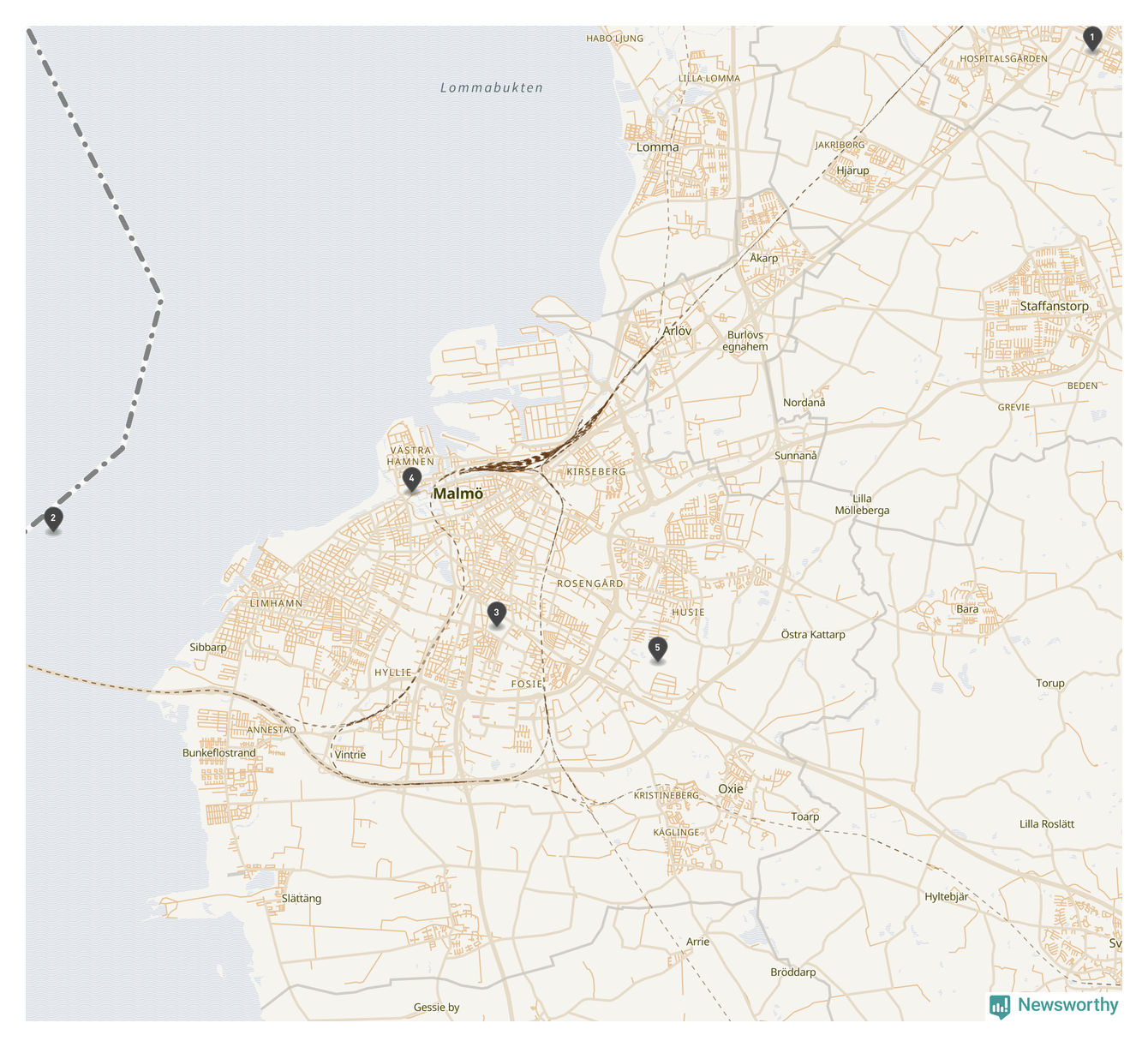The width and height of the screenshot is (1148, 1047).
Task: Select the Hjärup label
Action: [852, 171]
